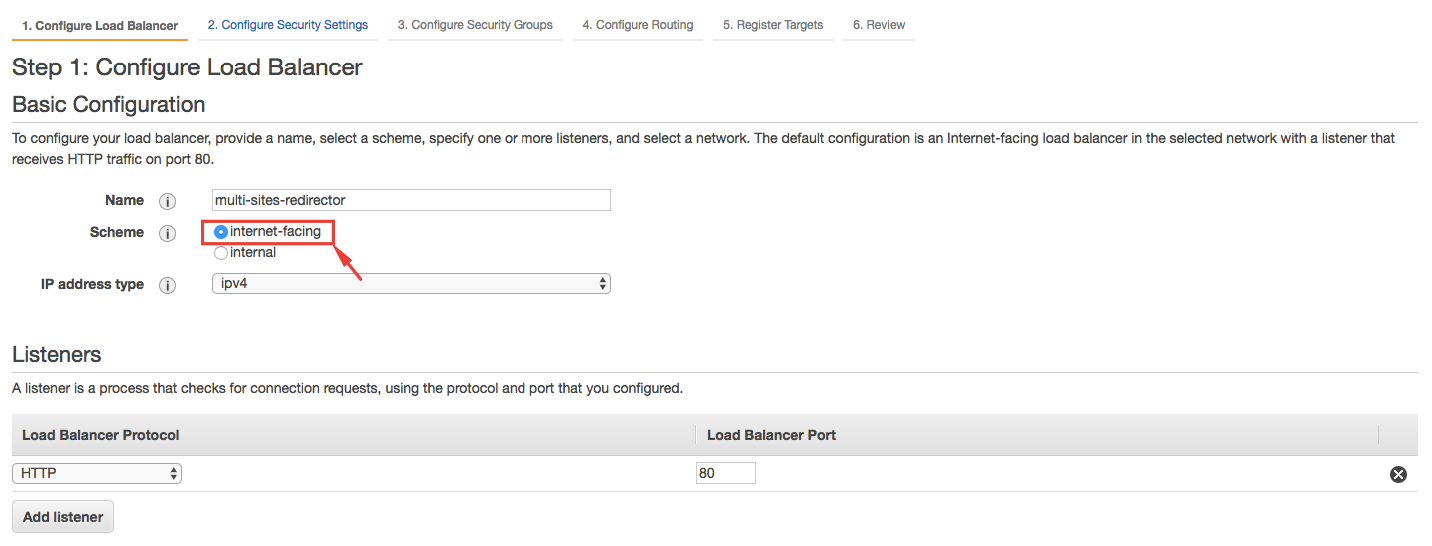Click the Step 1 Configure Load Balancer heading
This screenshot has width=1432, height=546.
[187, 68]
